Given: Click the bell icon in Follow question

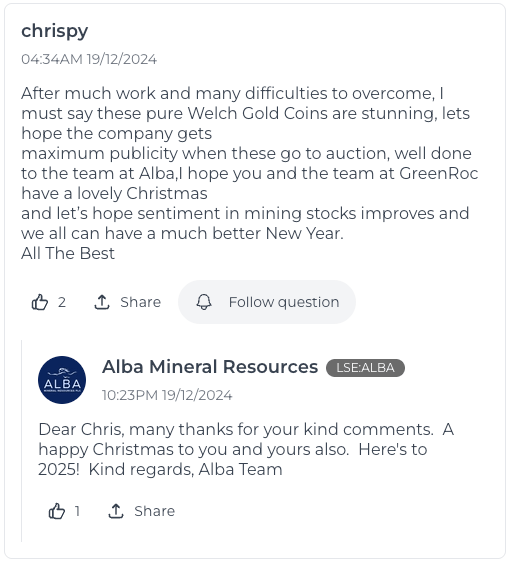Looking at the screenshot, I should tap(204, 302).
